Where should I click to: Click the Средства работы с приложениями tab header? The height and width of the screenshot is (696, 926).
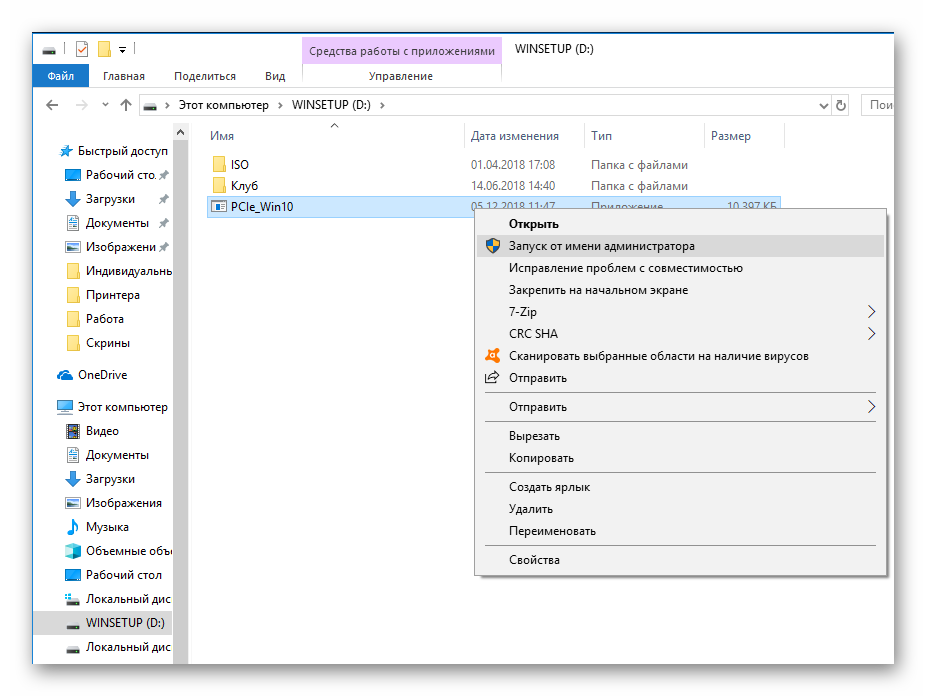click(402, 51)
